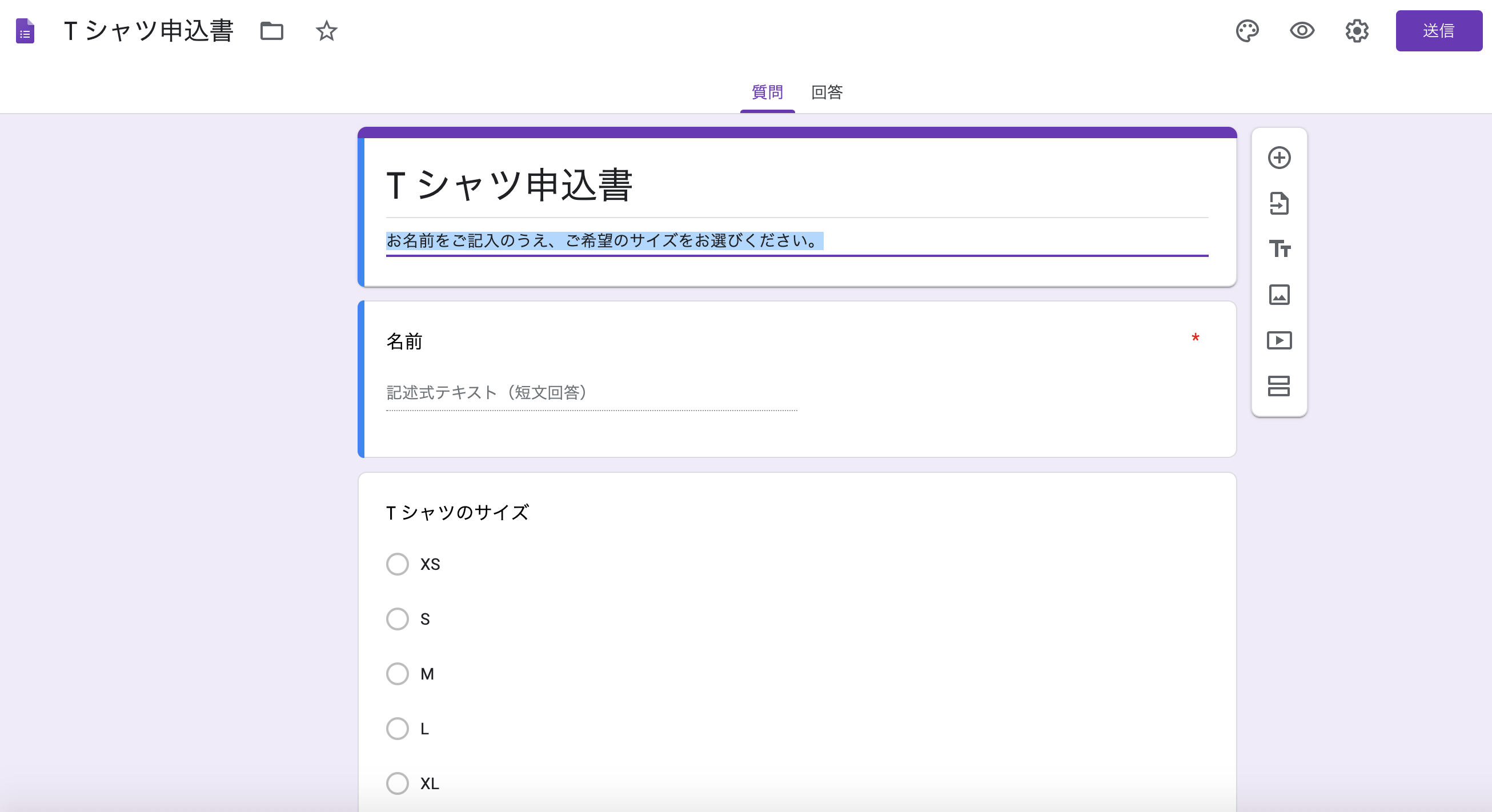Image resolution: width=1492 pixels, height=812 pixels.
Task: Add a new question with plus icon
Action: pyautogui.click(x=1279, y=158)
